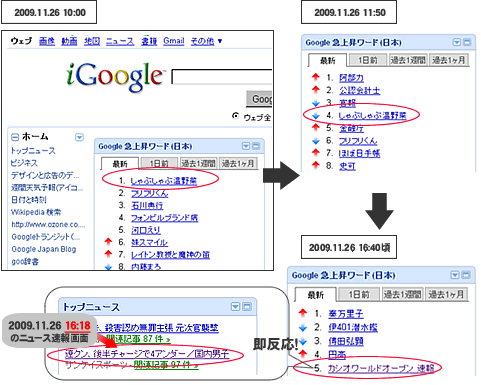Viewport: 481px width, 385px height.
Task: Open 書籍 in the top navigation
Action: coord(149,41)
